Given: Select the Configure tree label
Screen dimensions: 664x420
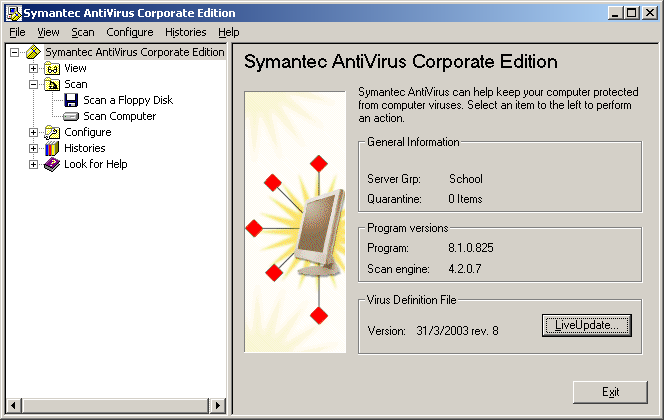Looking at the screenshot, I should coord(88,133).
